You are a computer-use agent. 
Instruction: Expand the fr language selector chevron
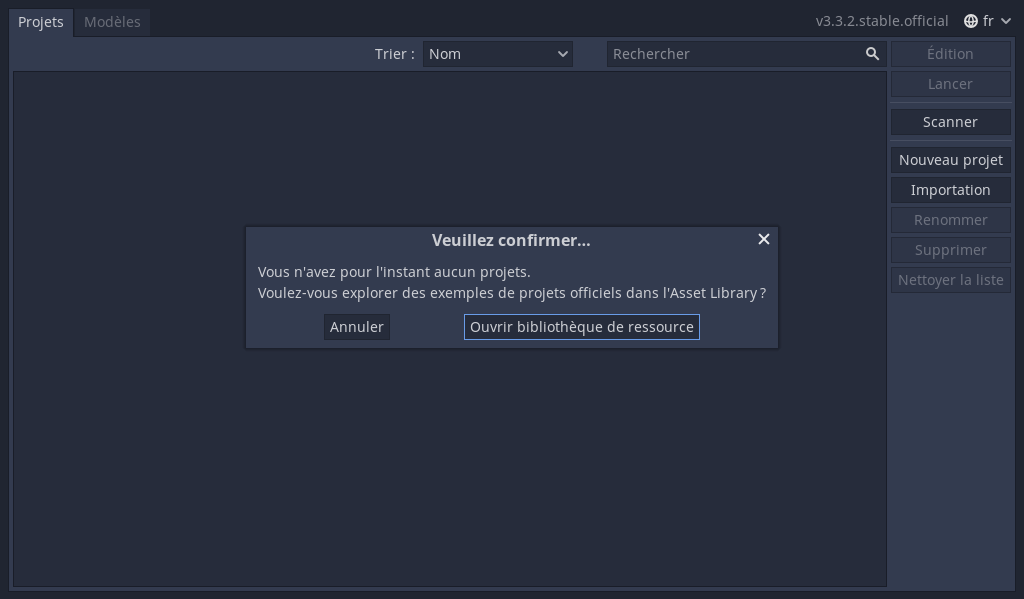point(1006,21)
